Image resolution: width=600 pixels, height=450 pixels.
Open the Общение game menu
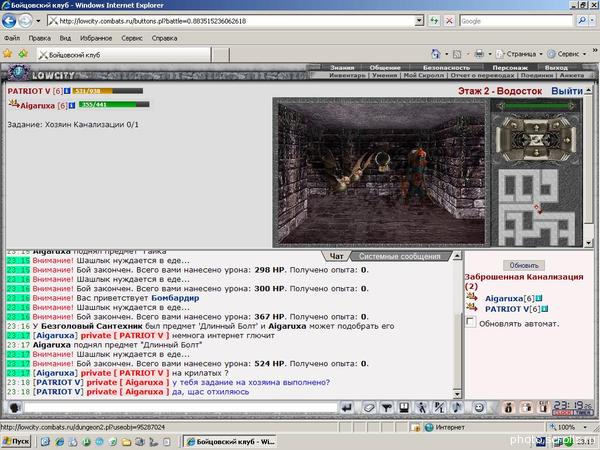tap(385, 67)
